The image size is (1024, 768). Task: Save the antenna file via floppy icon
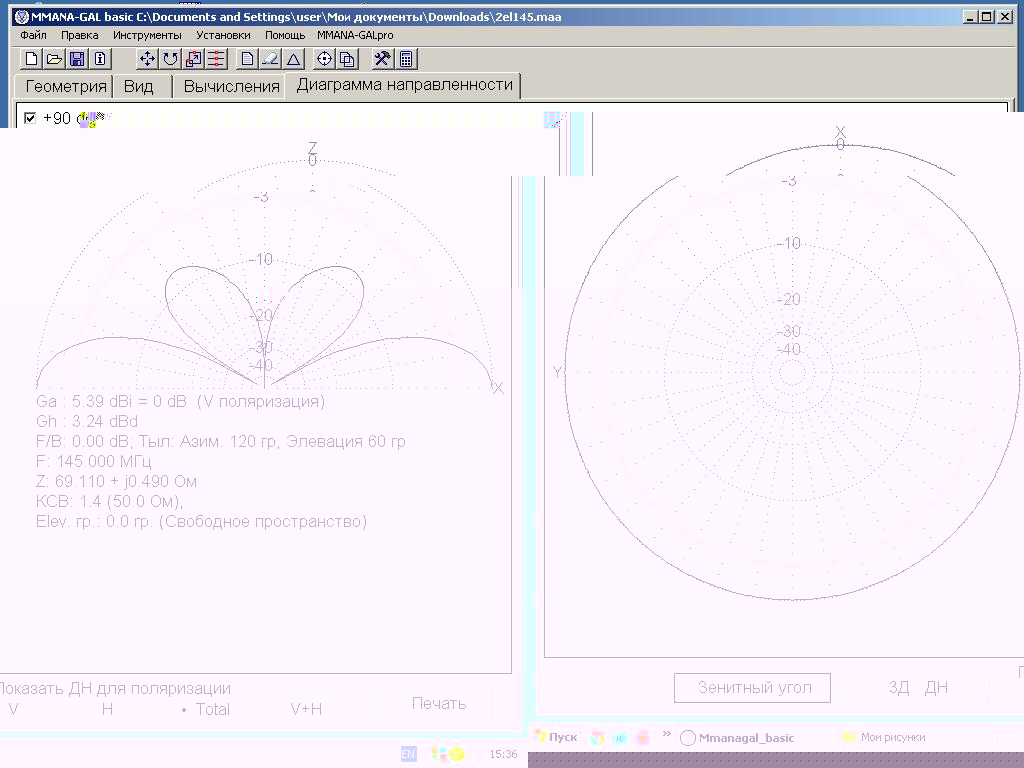coord(77,59)
